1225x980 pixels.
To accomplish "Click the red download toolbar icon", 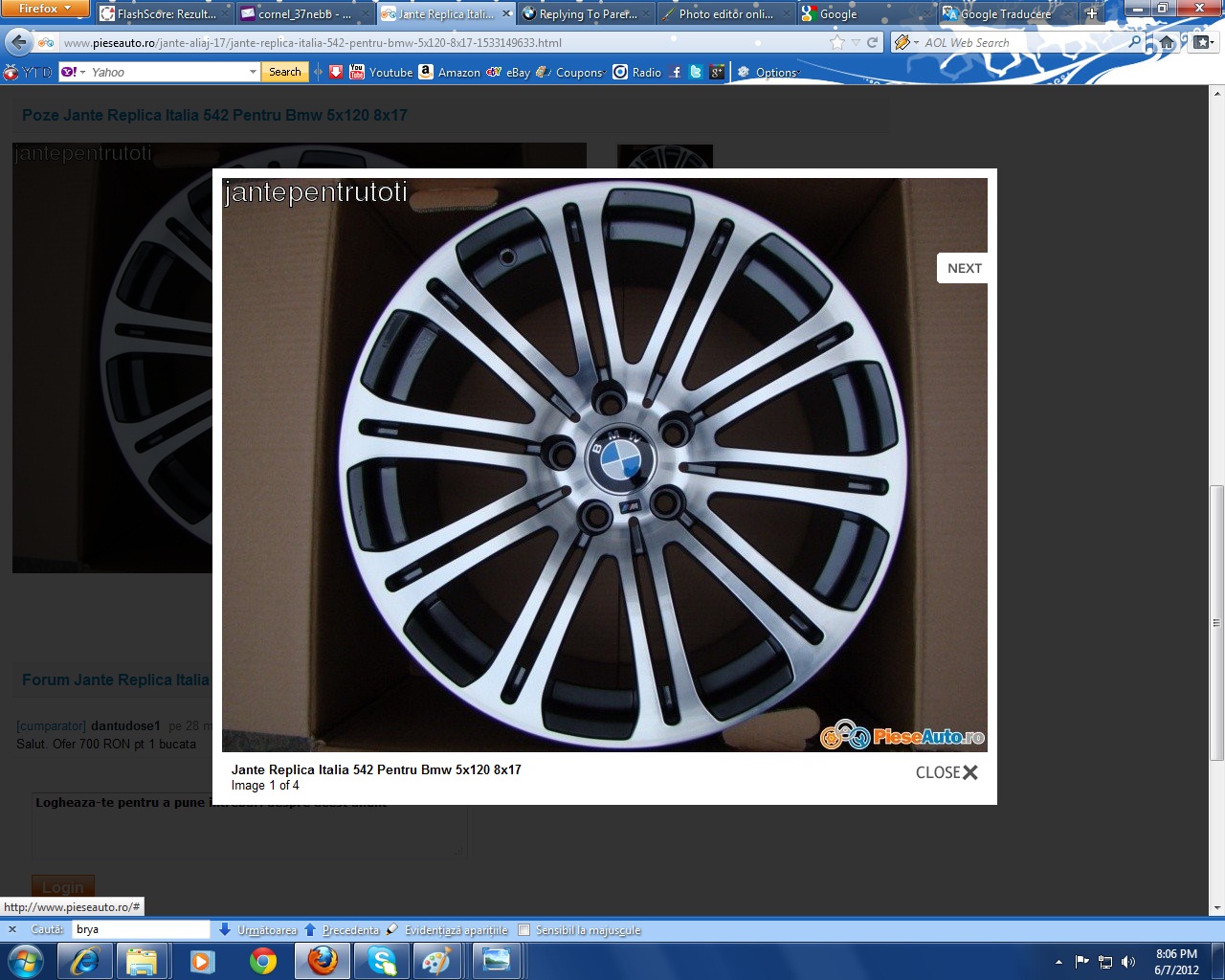I will click(x=336, y=72).
